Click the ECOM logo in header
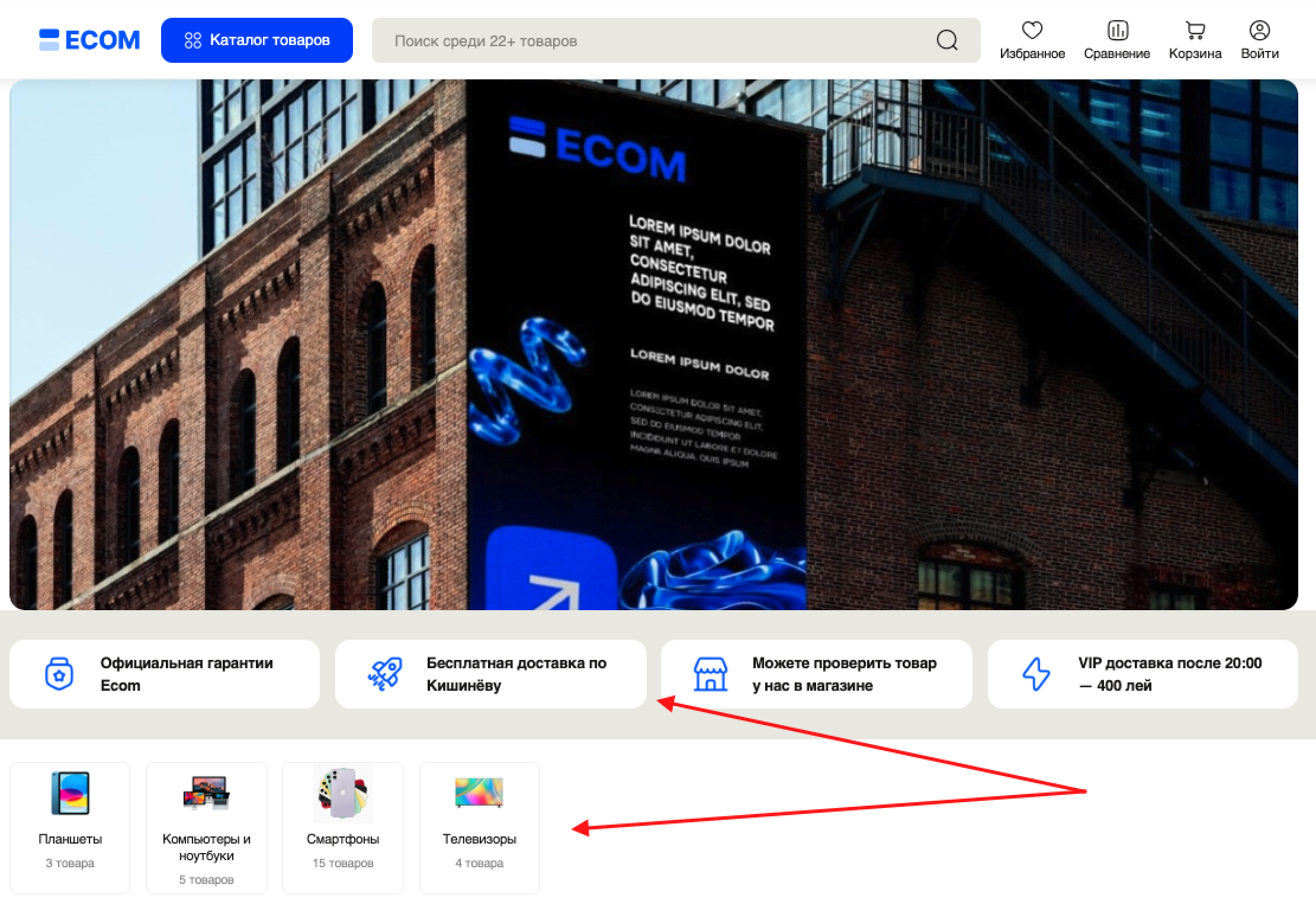The image size is (1316, 904). [x=89, y=40]
